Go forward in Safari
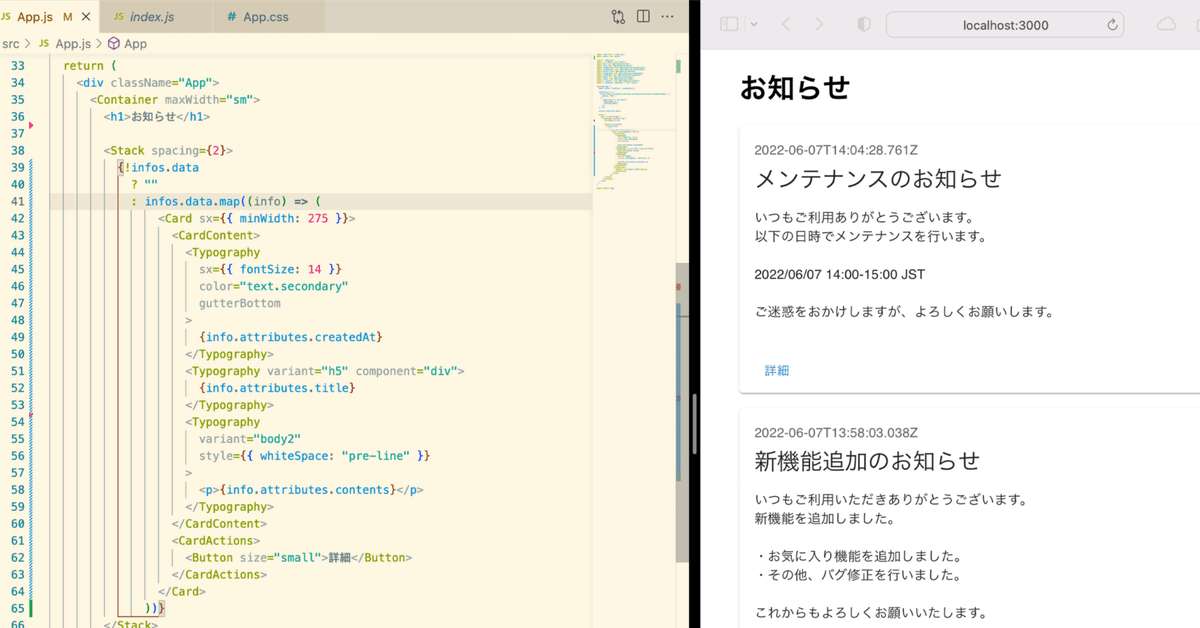Image resolution: width=1200 pixels, height=628 pixels. pos(819,24)
